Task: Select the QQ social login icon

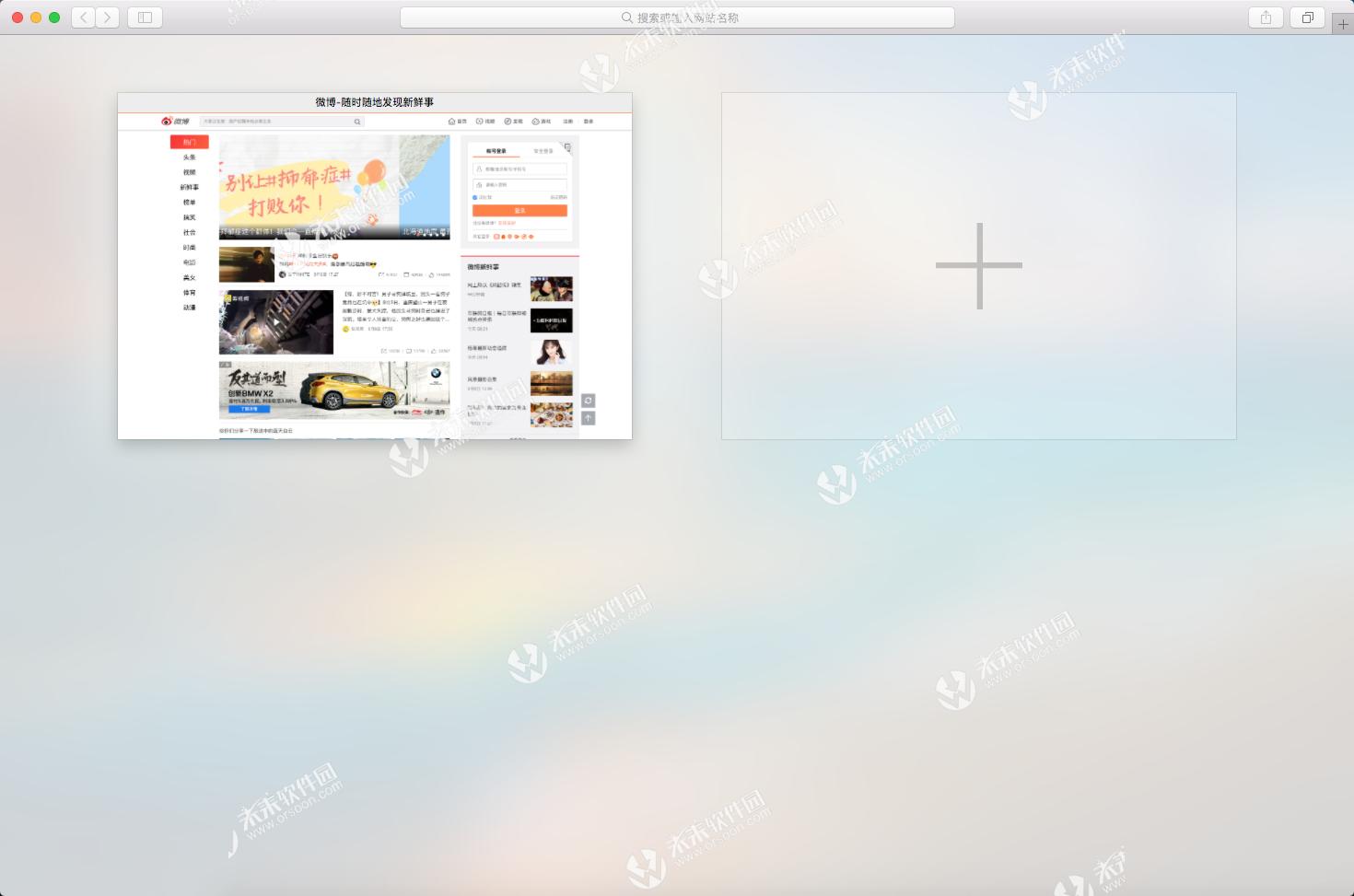Action: (503, 237)
